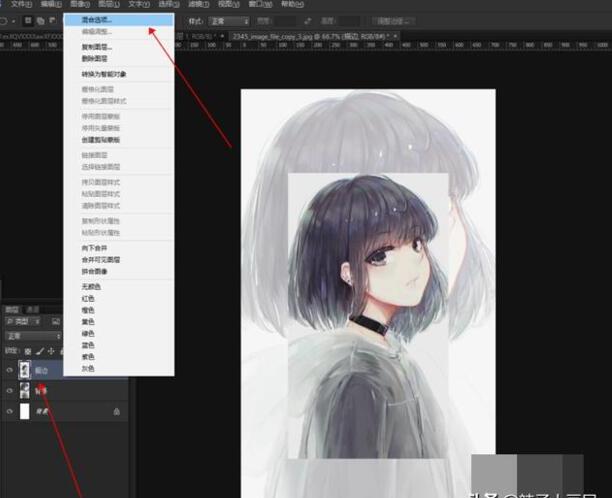Open the 样式 dropdown showing 正常
The width and height of the screenshot is (612, 498).
pyautogui.click(x=229, y=21)
